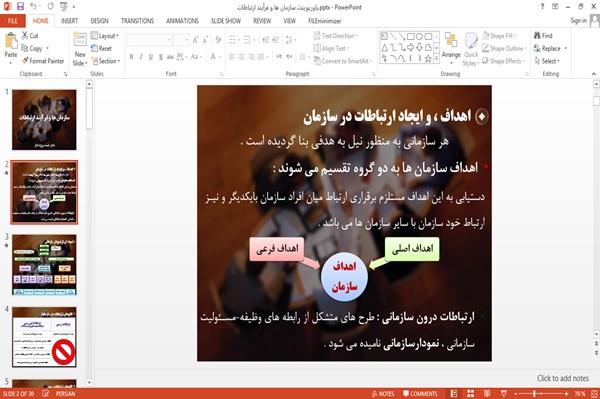600x399 pixels.
Task: Open the font size combo box
Action: (x=181, y=40)
